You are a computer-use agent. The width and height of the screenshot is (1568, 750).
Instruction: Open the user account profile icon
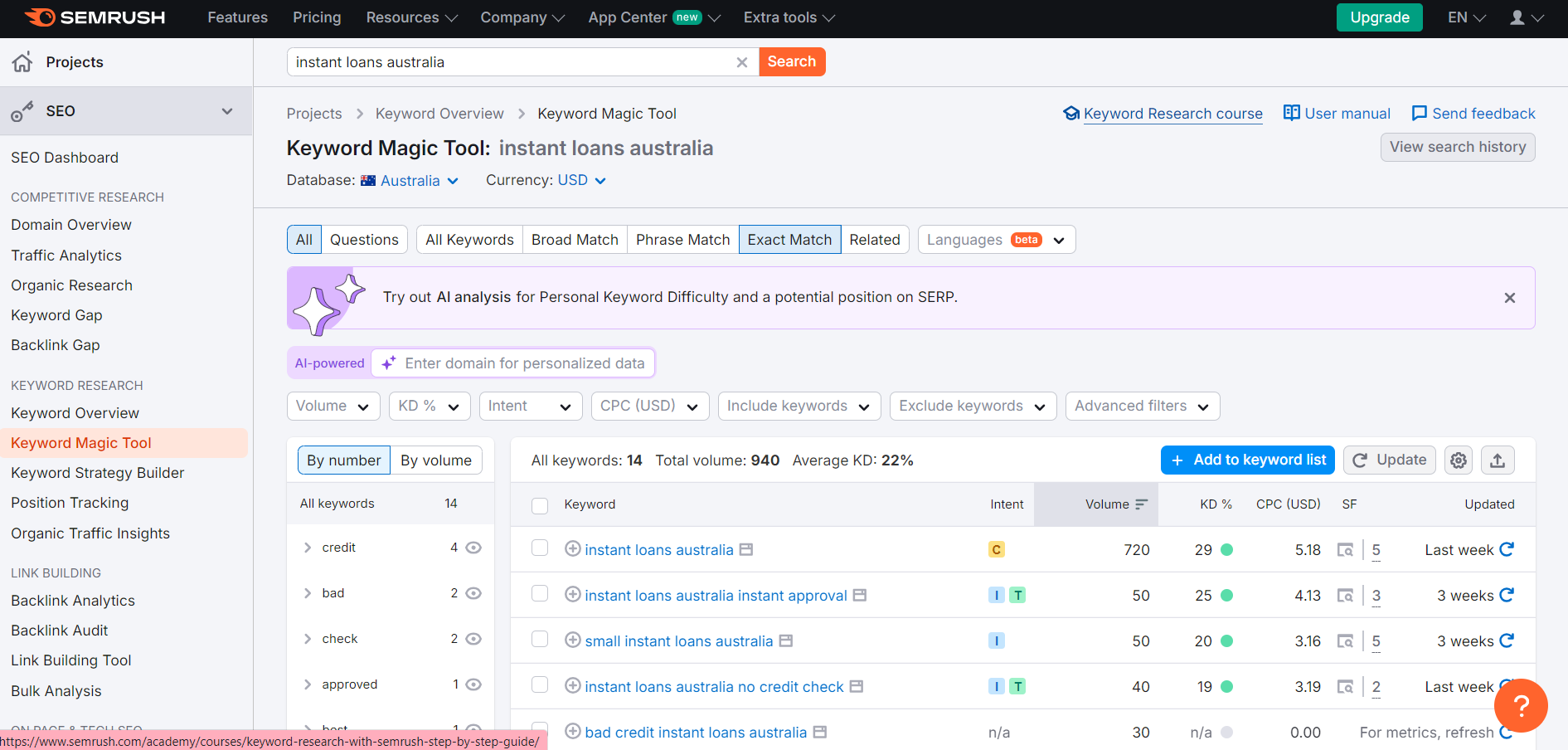point(1517,17)
